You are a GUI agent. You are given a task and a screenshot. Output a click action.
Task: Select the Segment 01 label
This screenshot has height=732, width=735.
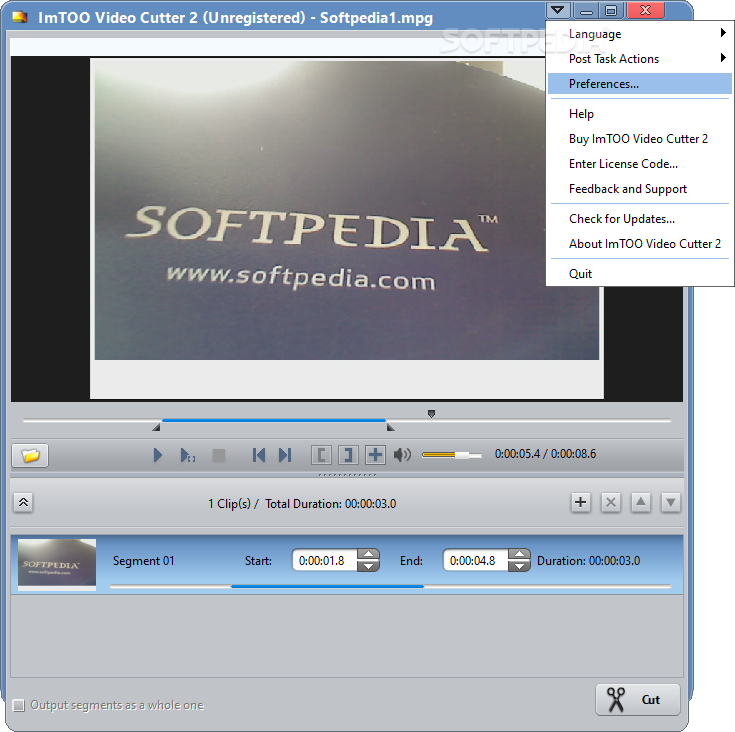pos(143,560)
